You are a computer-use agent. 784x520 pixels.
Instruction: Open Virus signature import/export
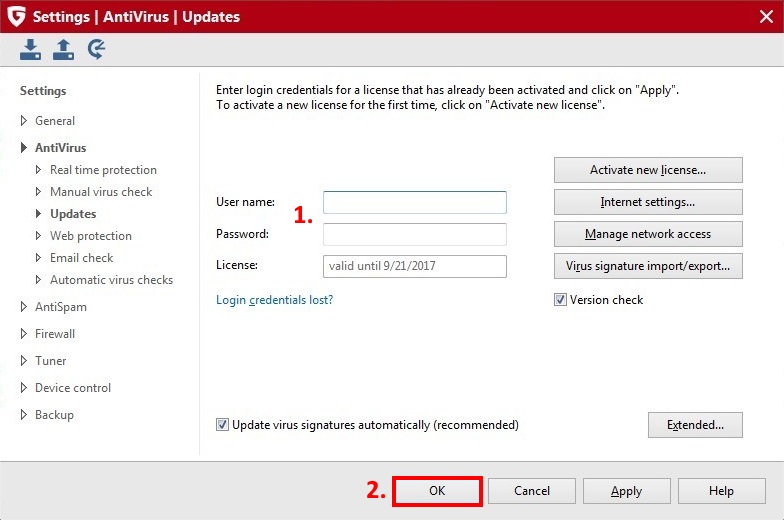pyautogui.click(x=648, y=266)
